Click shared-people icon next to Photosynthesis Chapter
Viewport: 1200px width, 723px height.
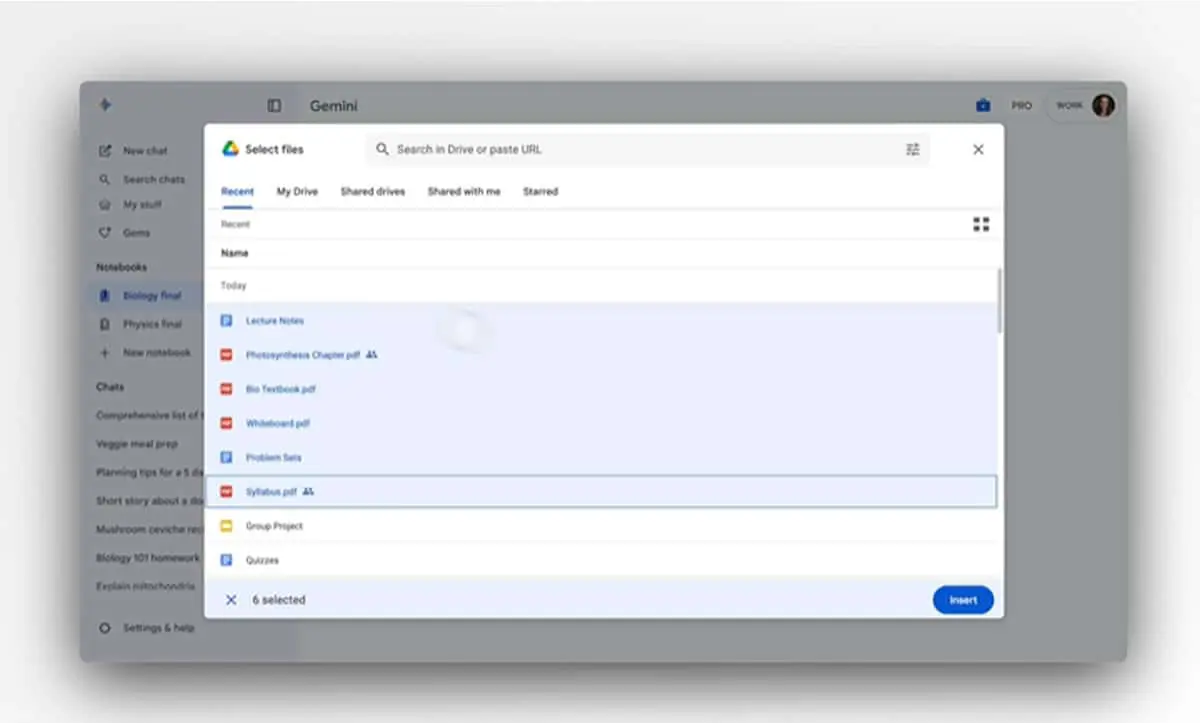372,355
